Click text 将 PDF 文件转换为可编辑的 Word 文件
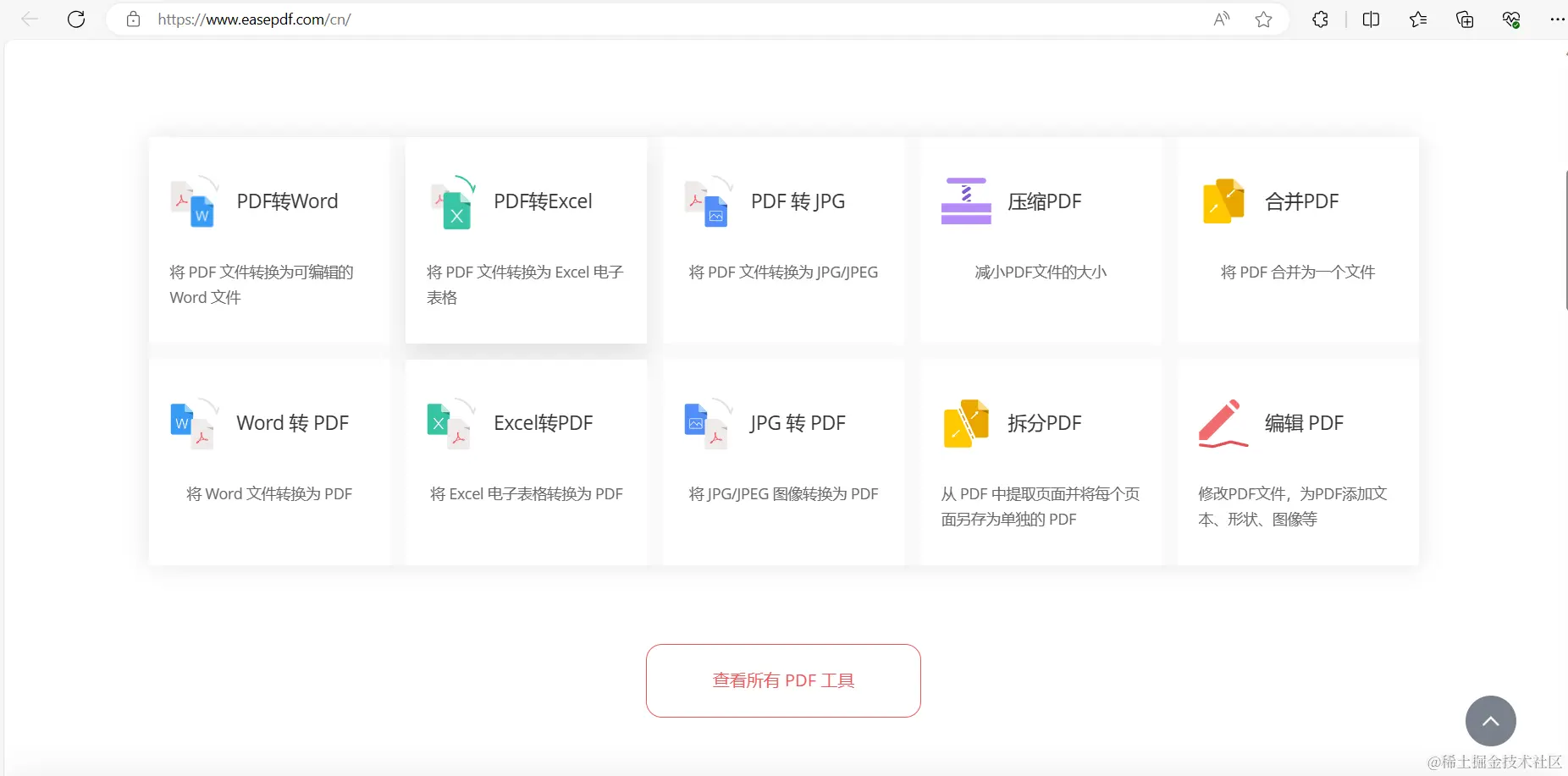 pyautogui.click(x=262, y=284)
